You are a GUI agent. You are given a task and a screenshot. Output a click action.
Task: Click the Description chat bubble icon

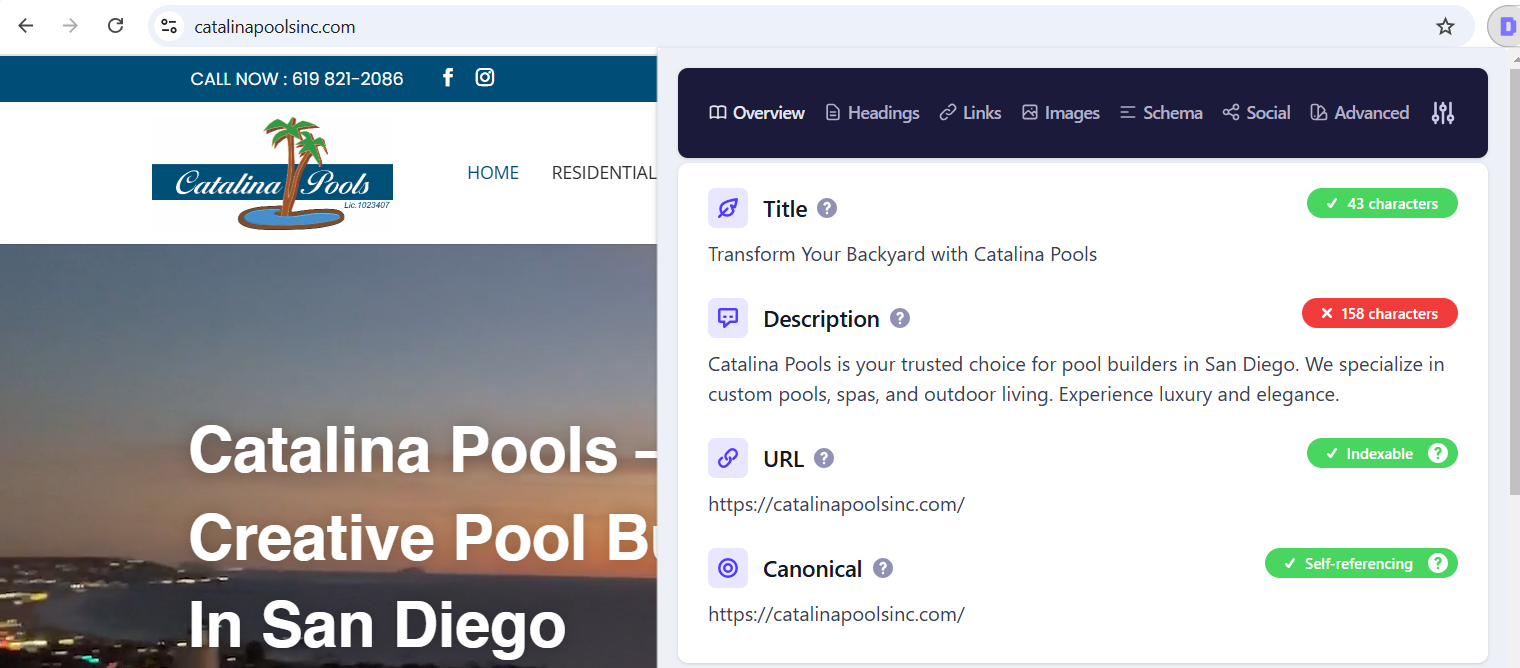coord(728,319)
